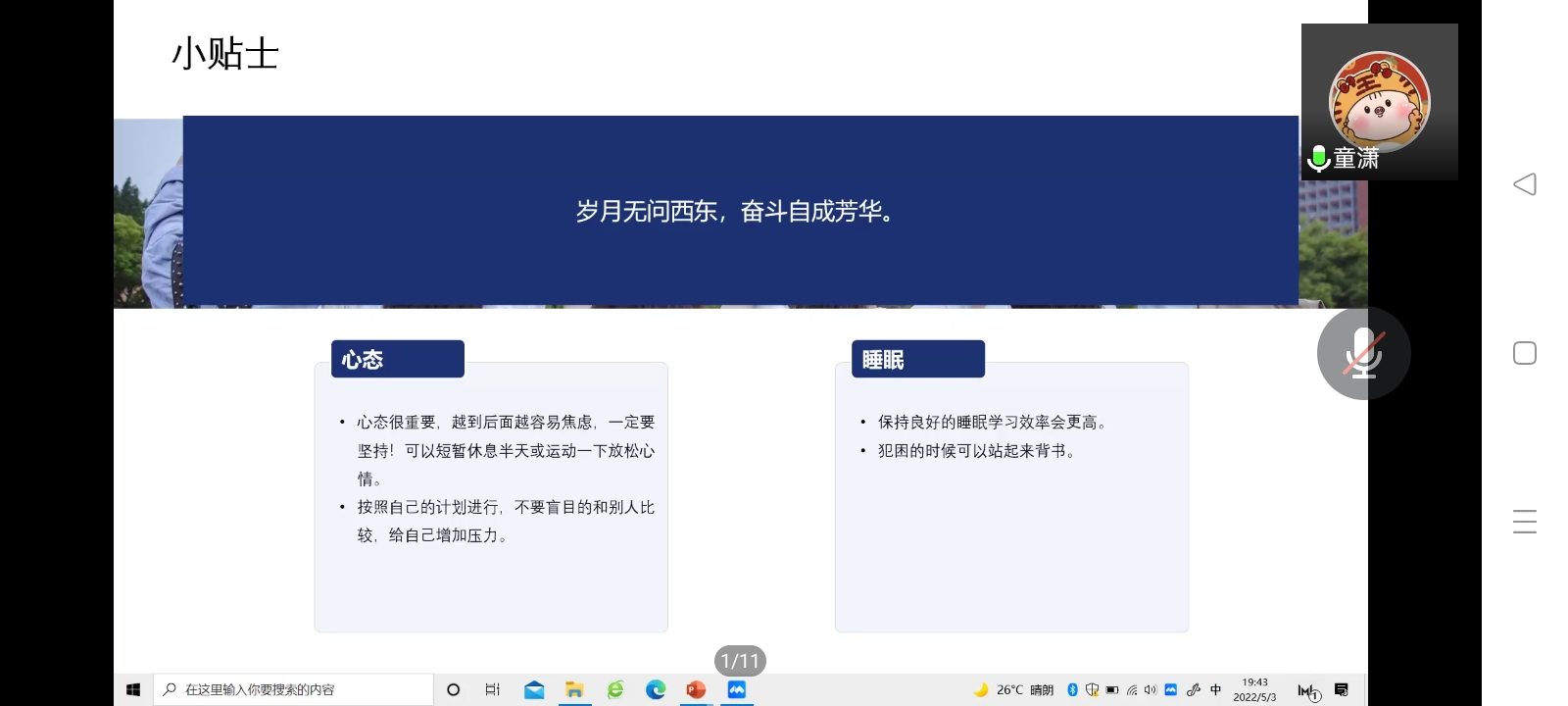Switch to Tencent Meeting taskbar app
The image size is (1568, 706).
736,690
